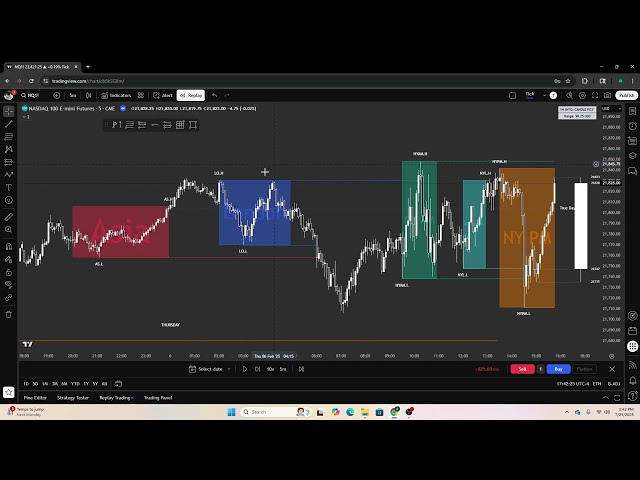Open the Strategy Tester tab
The image size is (640, 480).
(73, 398)
